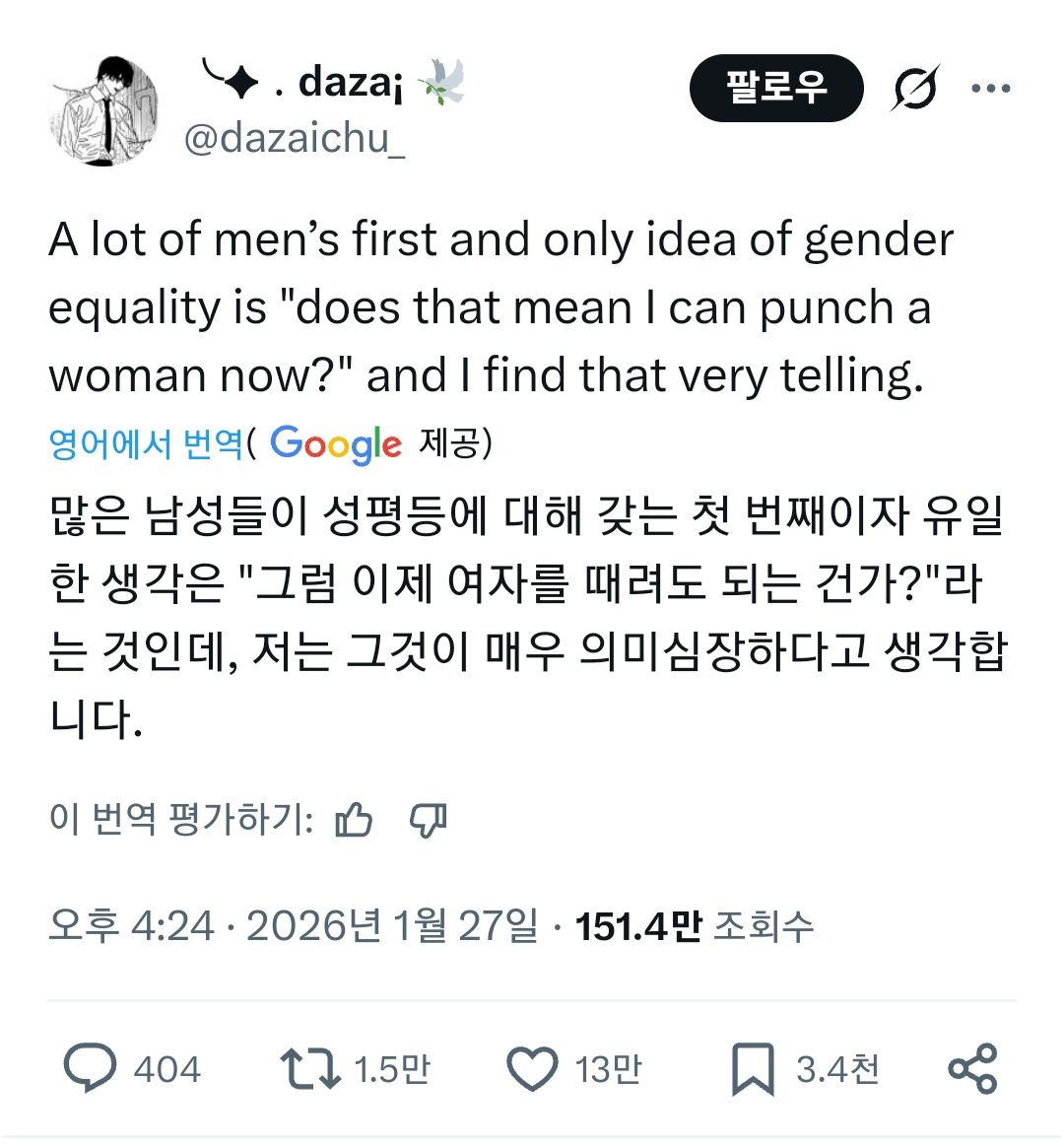Open the @dazaichu_ handle profile
The height and width of the screenshot is (1147, 1064).
click(294, 139)
